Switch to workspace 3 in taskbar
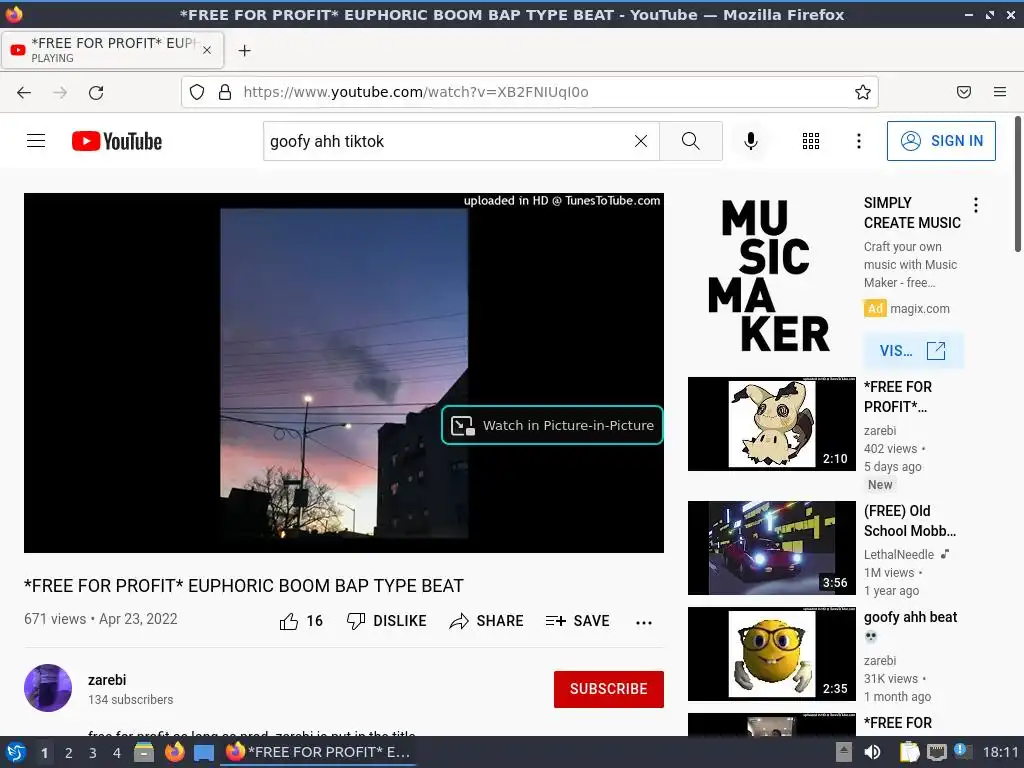1024x768 pixels. tap(93, 753)
